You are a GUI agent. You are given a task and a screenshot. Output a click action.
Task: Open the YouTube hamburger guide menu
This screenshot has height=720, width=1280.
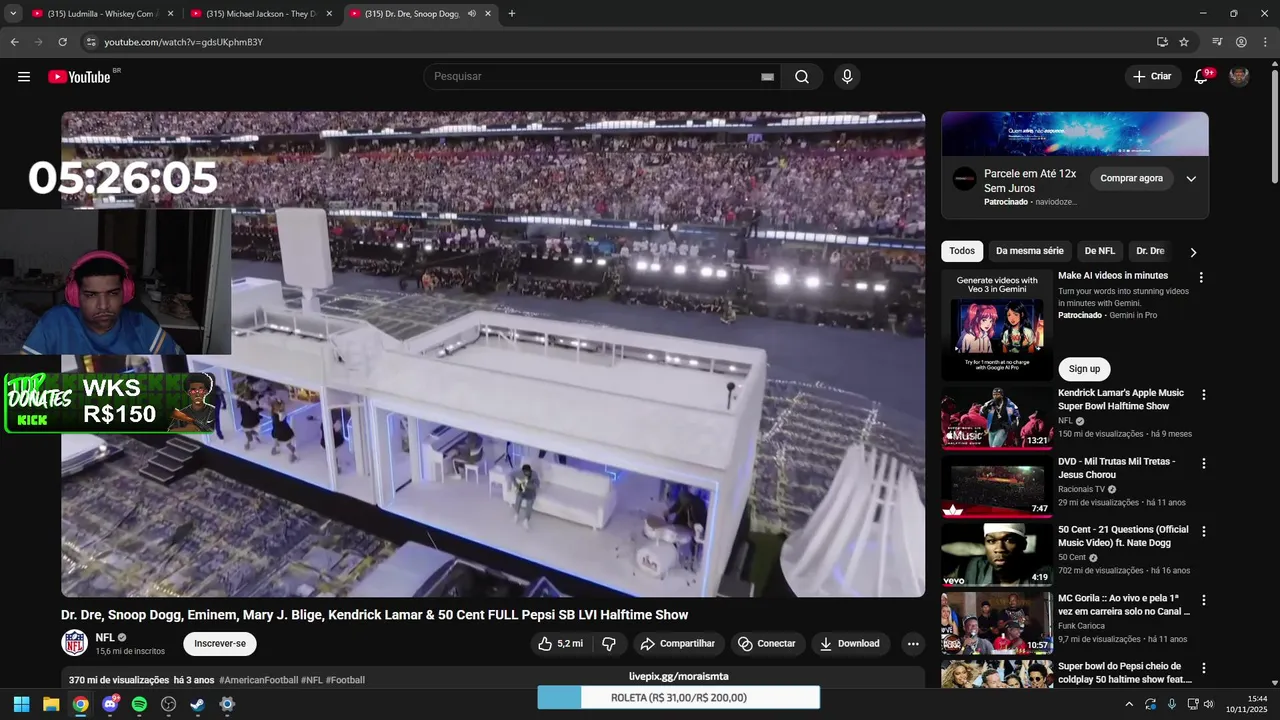[24, 77]
